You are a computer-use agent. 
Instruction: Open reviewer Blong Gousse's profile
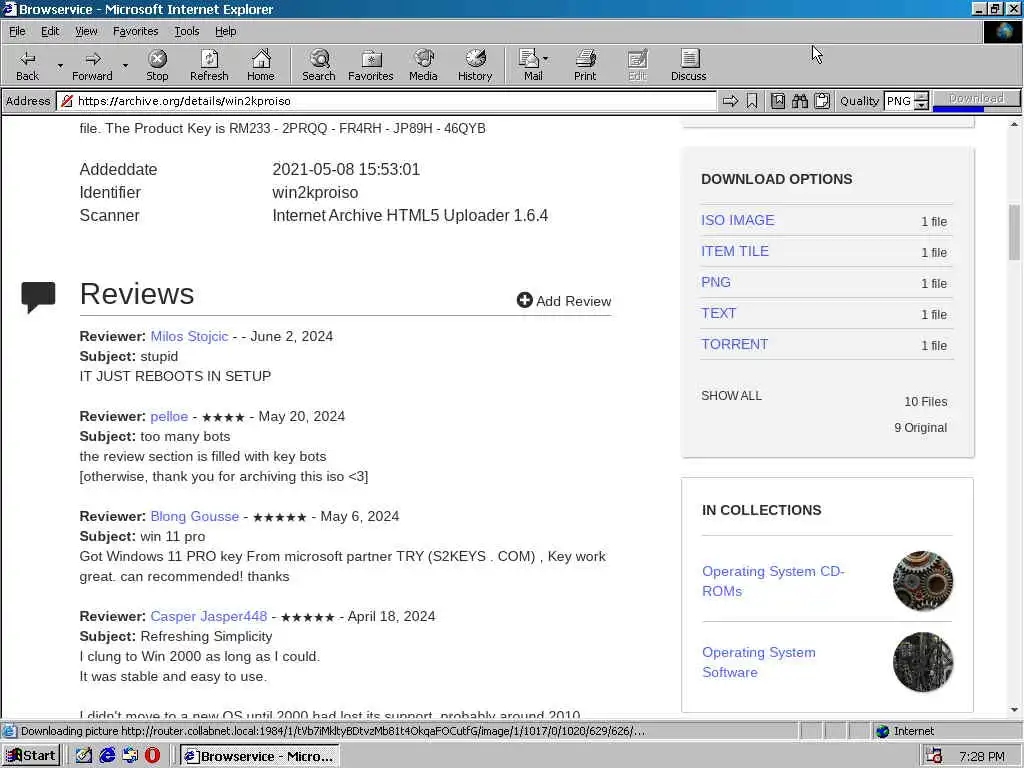coord(195,517)
